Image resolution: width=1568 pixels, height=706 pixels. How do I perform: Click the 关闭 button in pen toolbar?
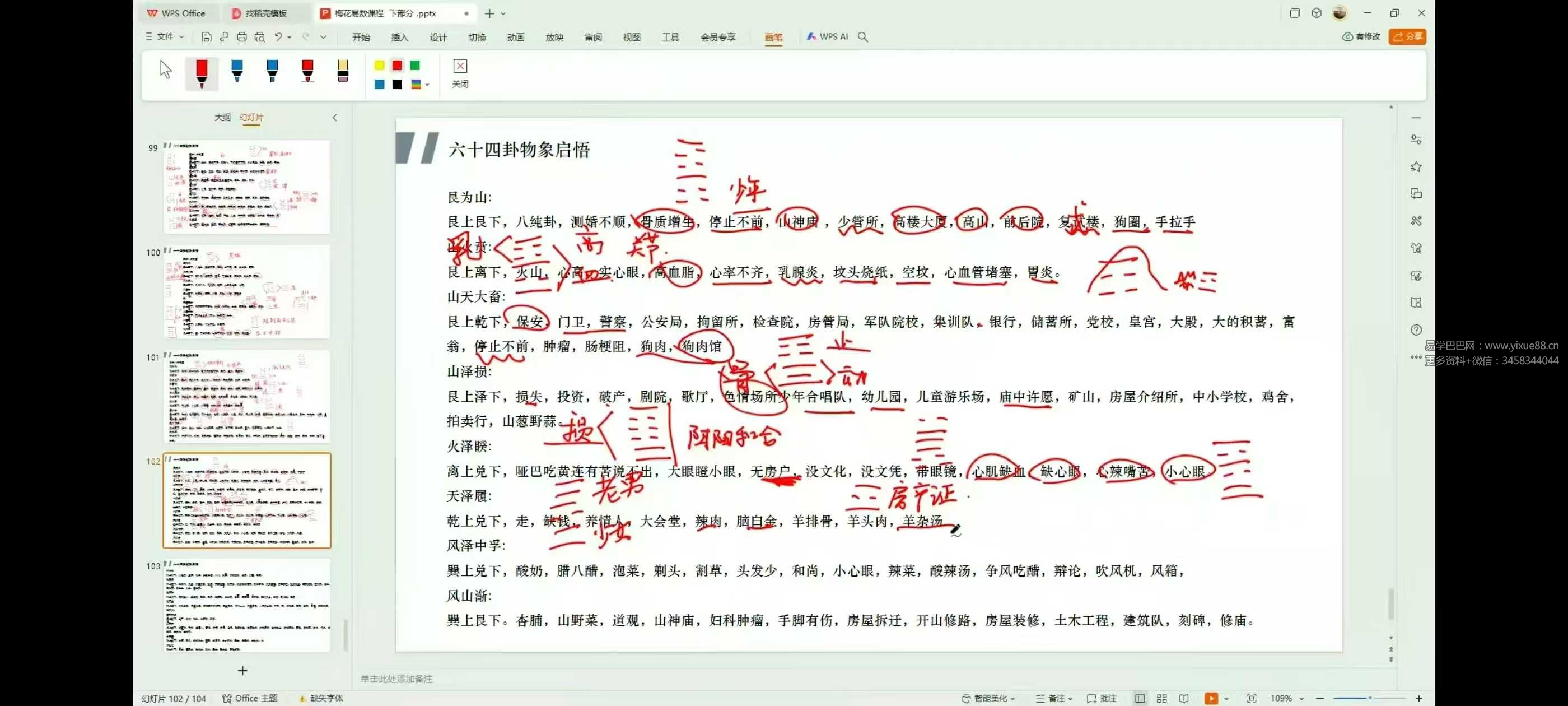[460, 72]
